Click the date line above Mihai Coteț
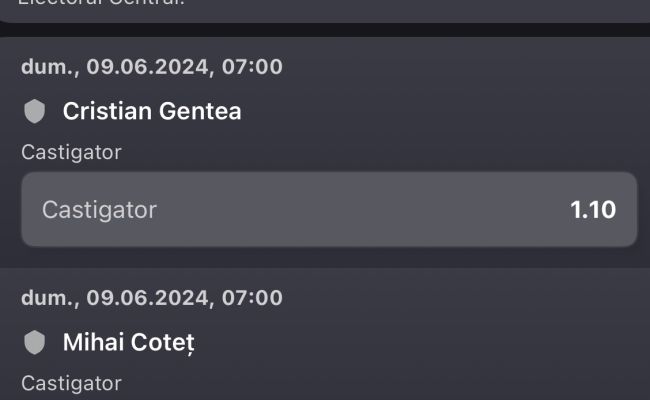 click(x=152, y=298)
